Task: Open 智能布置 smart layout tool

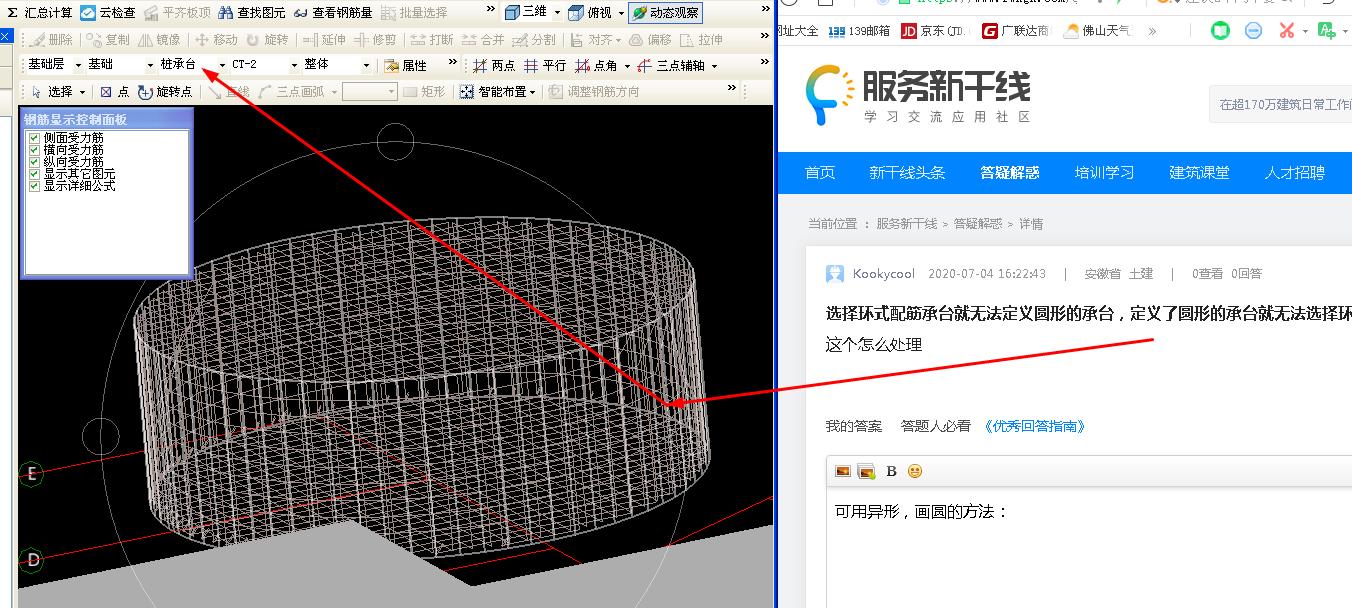Action: click(493, 91)
